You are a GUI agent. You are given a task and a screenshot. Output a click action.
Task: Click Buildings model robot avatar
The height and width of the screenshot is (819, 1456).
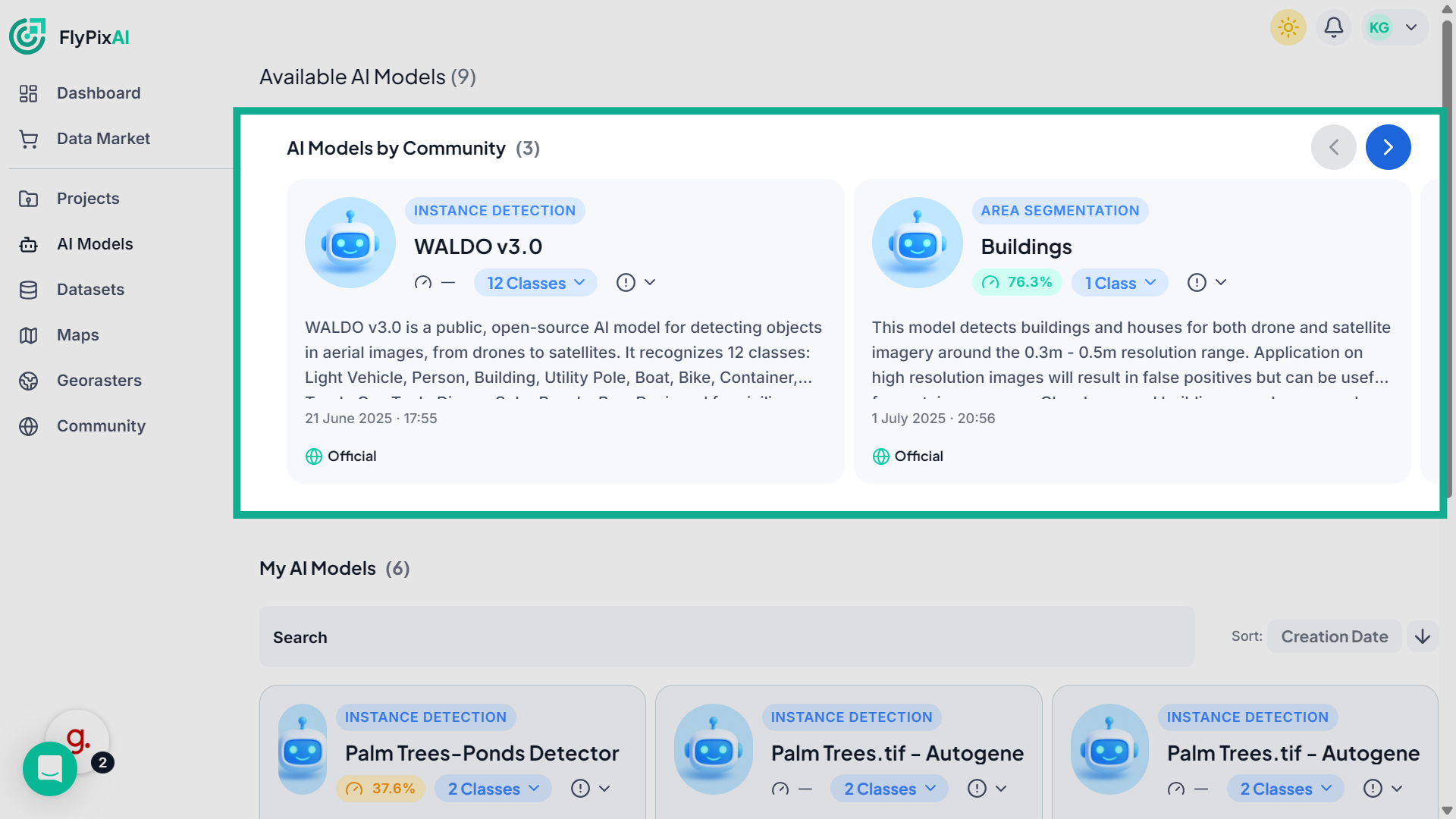coord(918,243)
